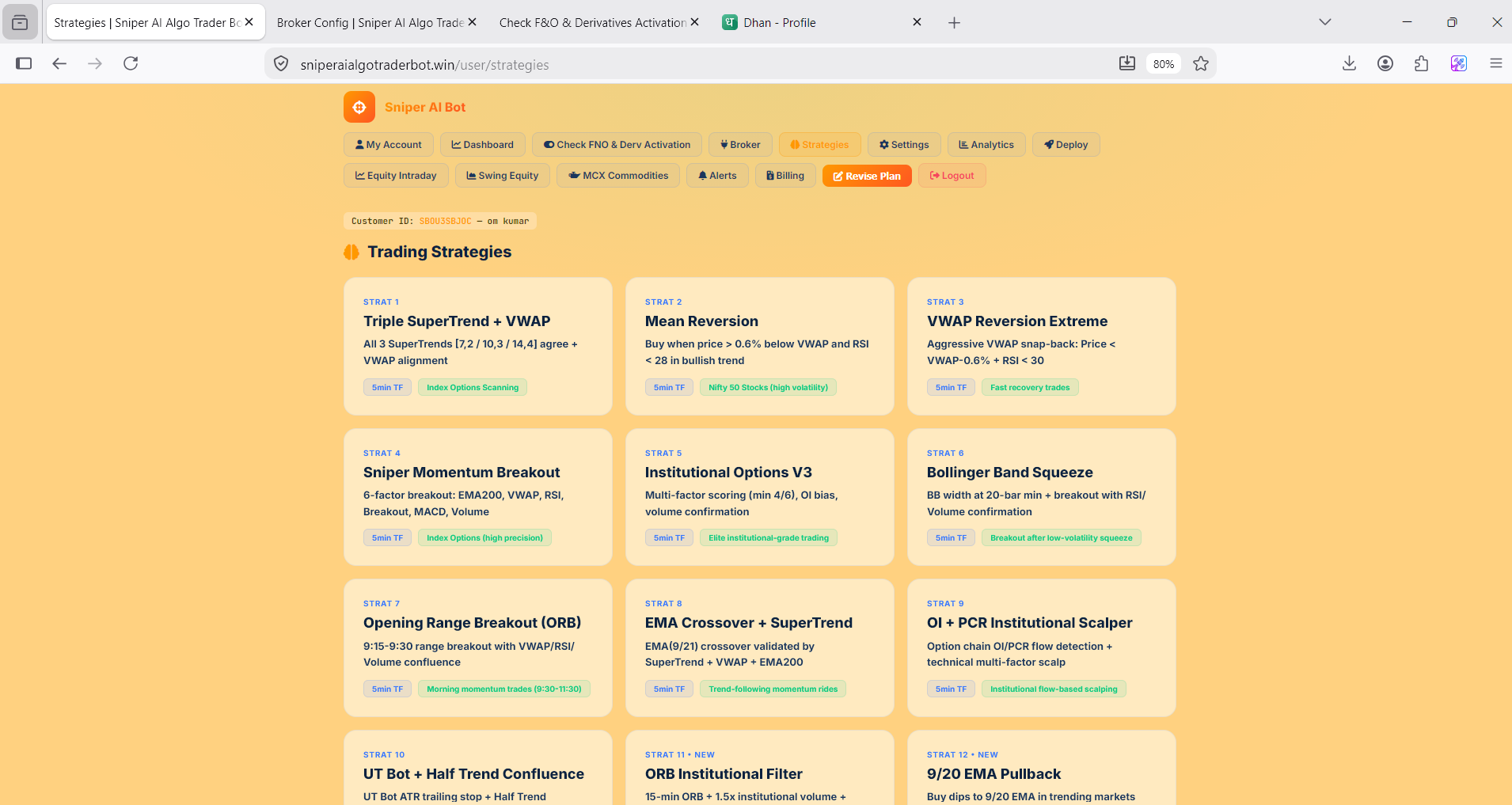Open the browser Downloads icon
1512x805 pixels.
1350,63
